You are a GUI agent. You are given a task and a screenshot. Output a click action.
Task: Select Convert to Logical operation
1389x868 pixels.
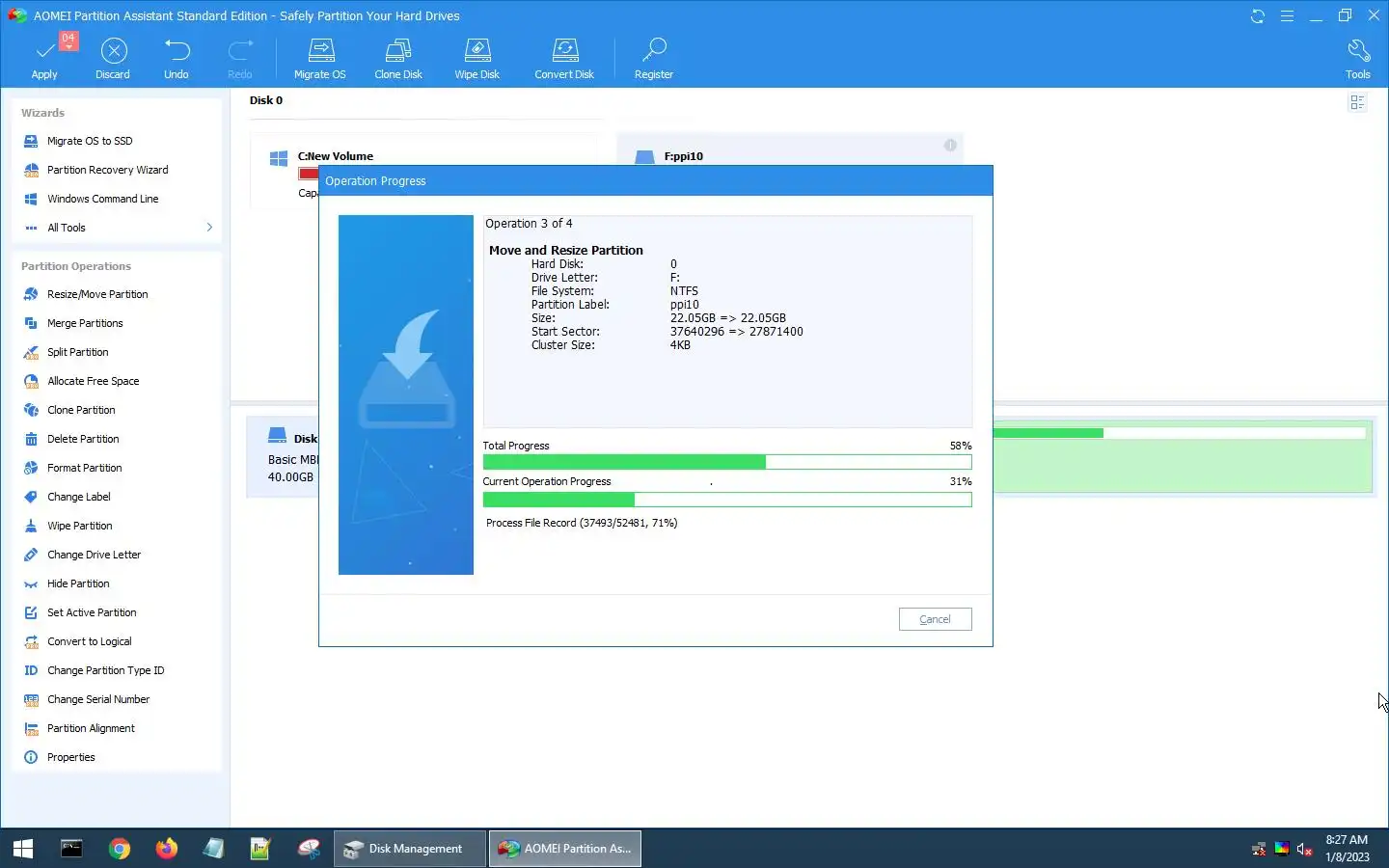(x=89, y=641)
